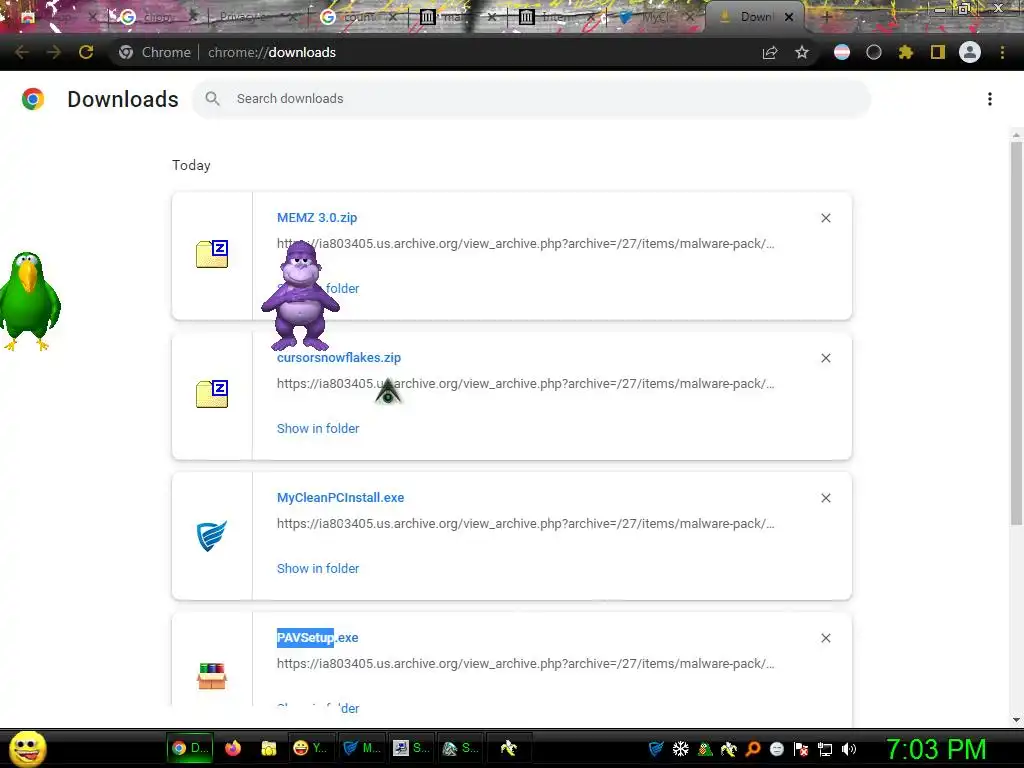Image resolution: width=1024 pixels, height=768 pixels.
Task: Open MyCleanPC 'M...' taskbar button
Action: 362,748
